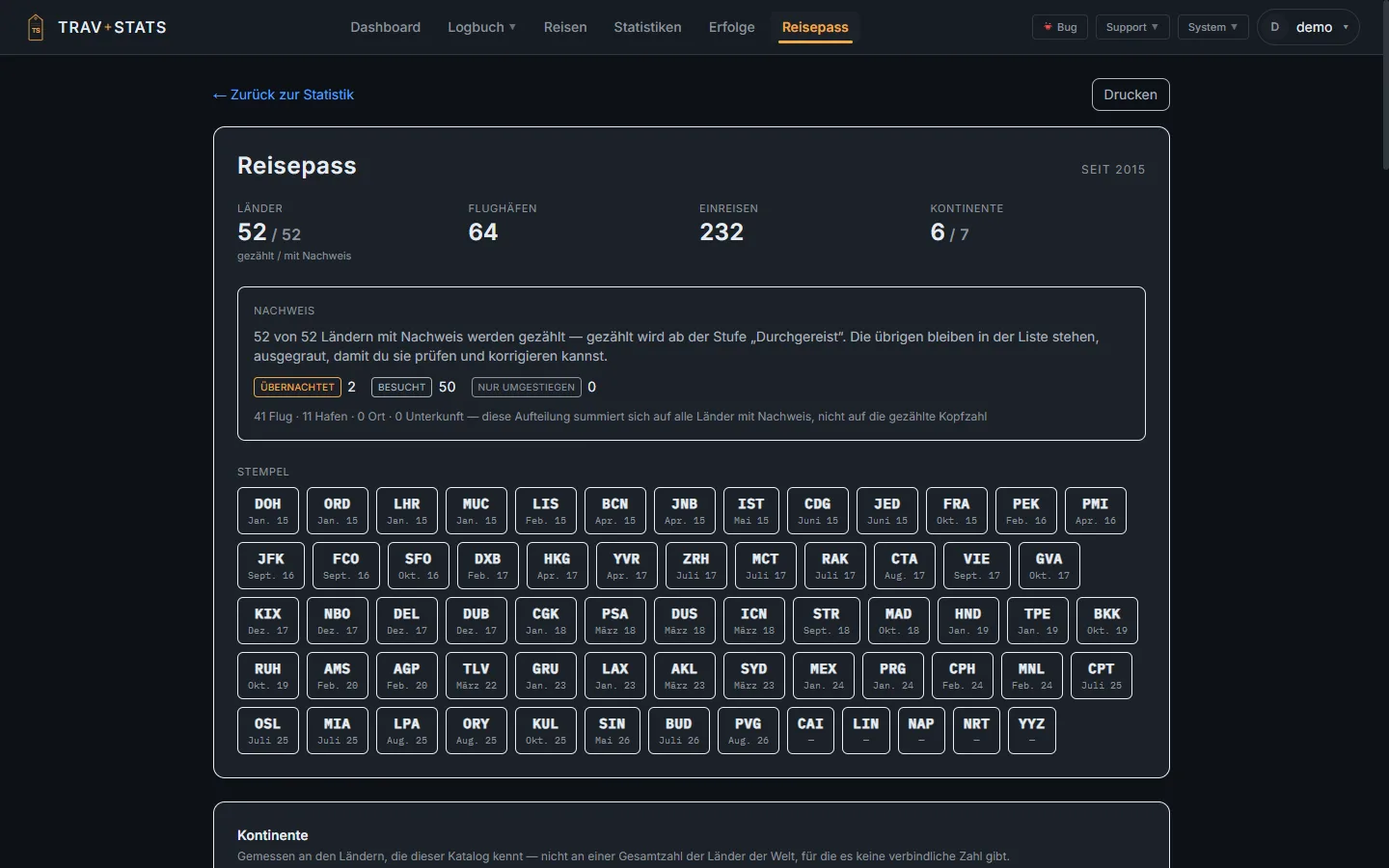Click the JFK stamp
The height and width of the screenshot is (868, 1389).
[271, 565]
